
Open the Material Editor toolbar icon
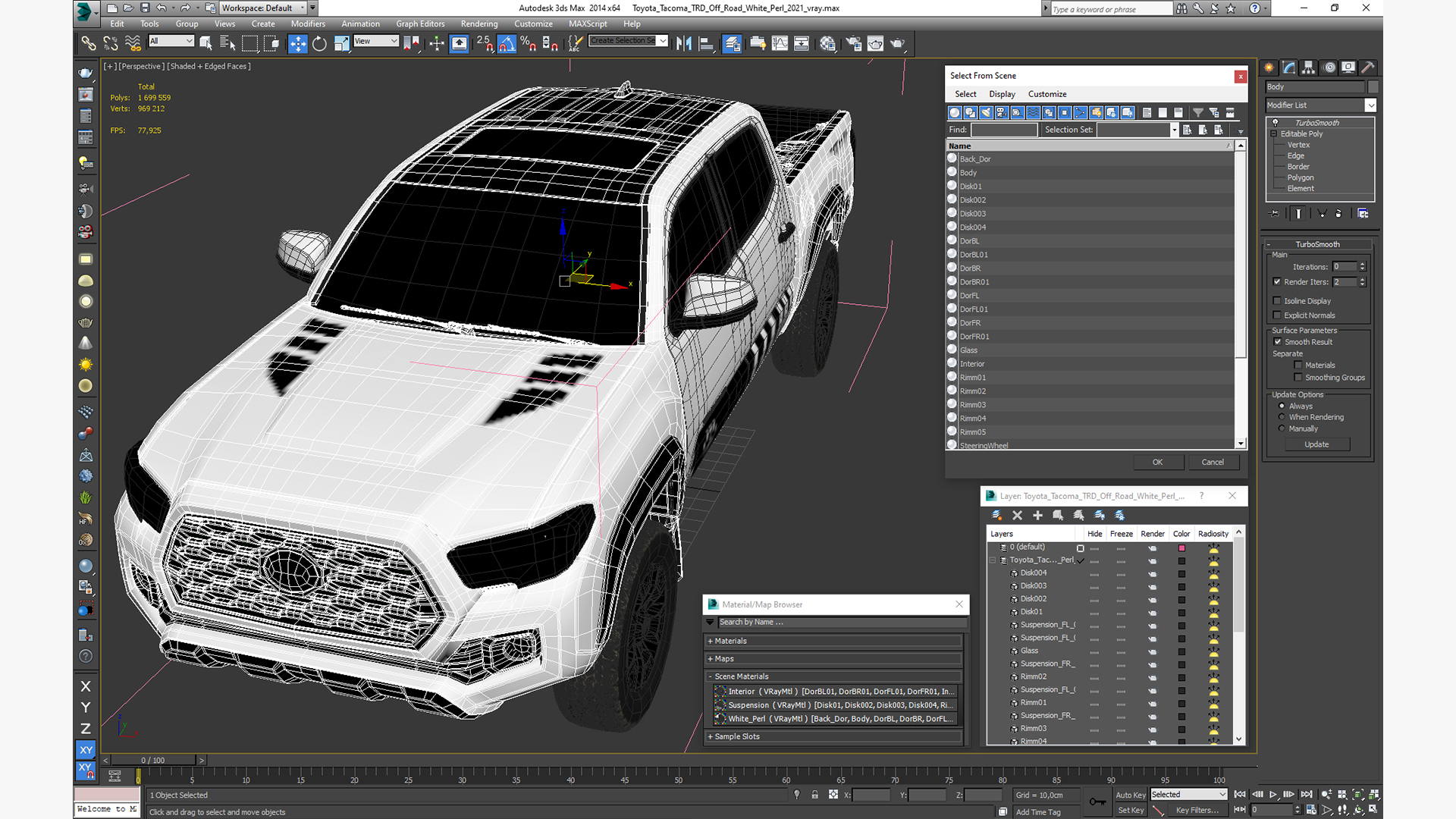pyautogui.click(x=827, y=43)
